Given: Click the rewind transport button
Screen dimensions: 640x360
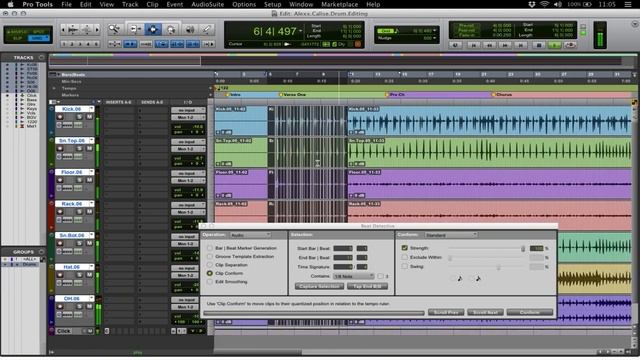Looking at the screenshot, I should pos(489,45).
